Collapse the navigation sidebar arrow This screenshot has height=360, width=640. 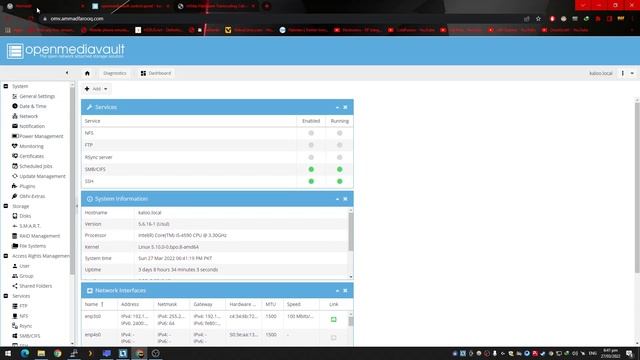click(x=67, y=73)
